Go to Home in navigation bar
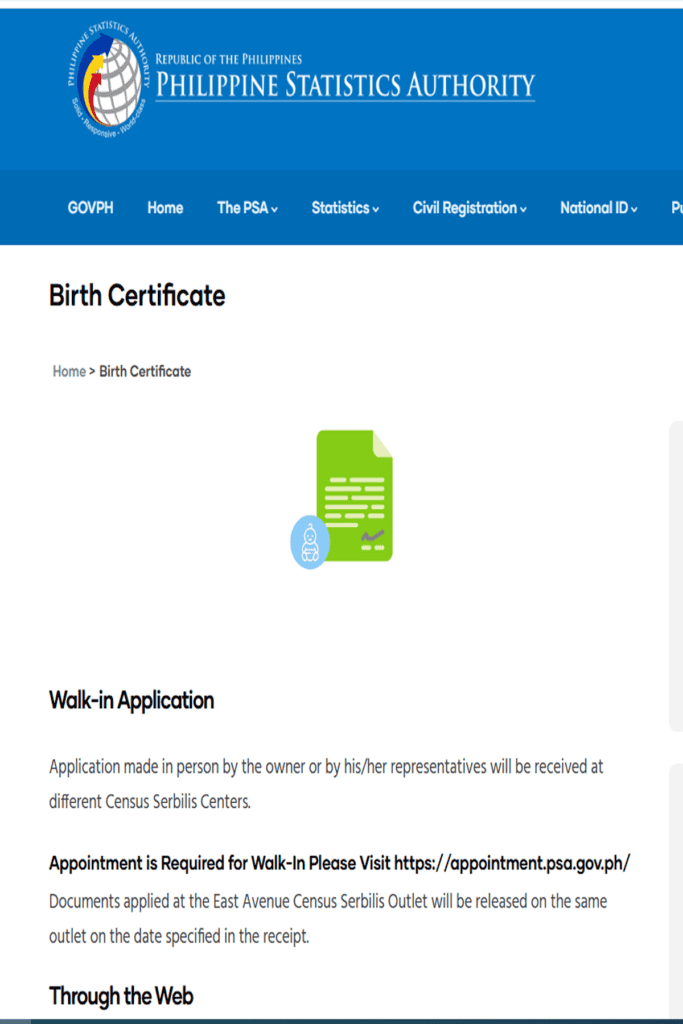683x1024 pixels. (x=165, y=208)
